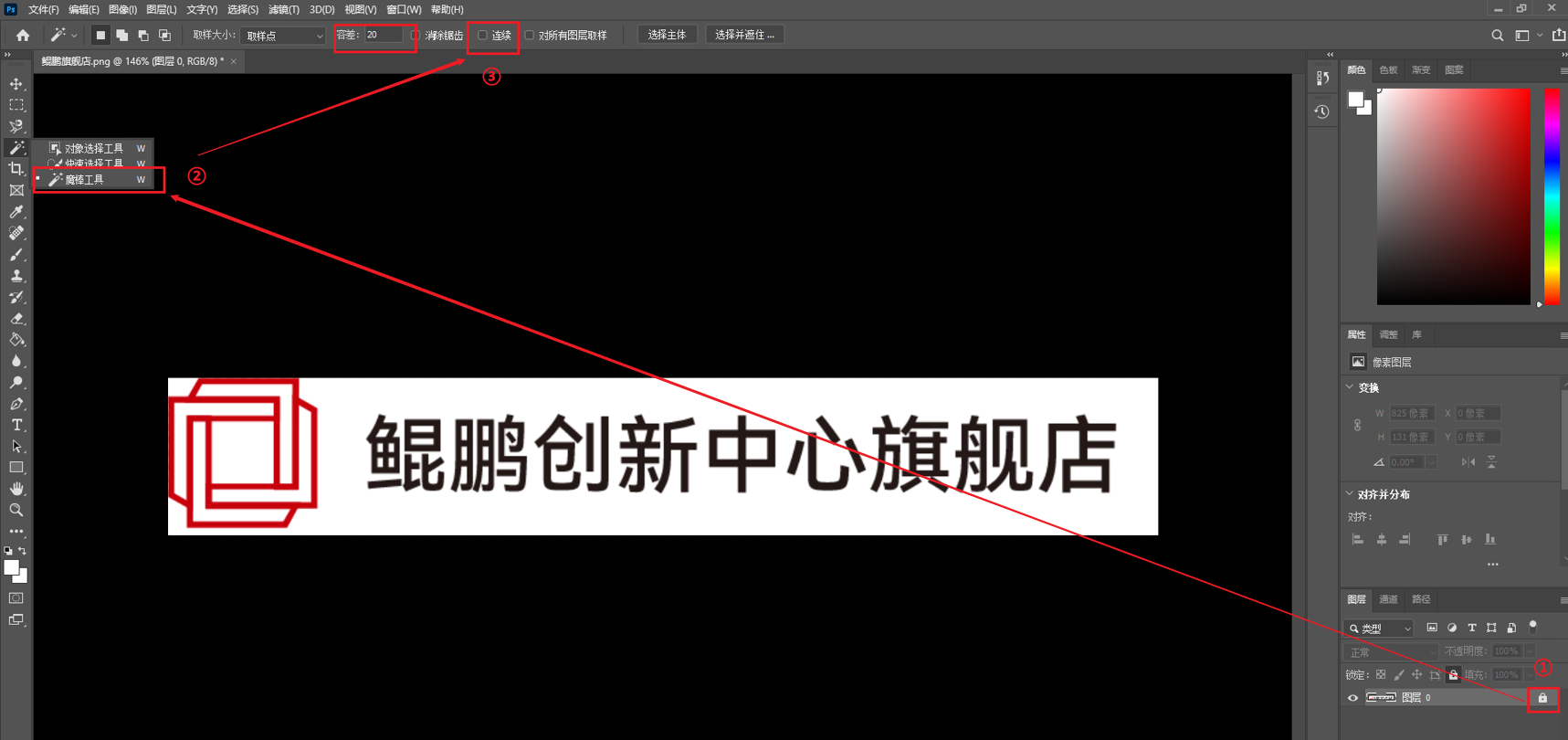Toggle the 消除锯齿 anti-alias checkbox
Screen dimensions: 1568x740
[x=416, y=35]
